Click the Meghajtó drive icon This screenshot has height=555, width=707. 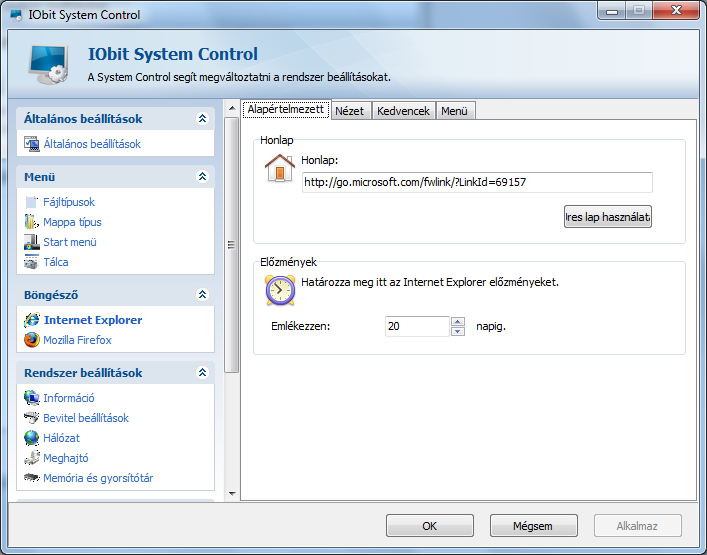pos(32,458)
